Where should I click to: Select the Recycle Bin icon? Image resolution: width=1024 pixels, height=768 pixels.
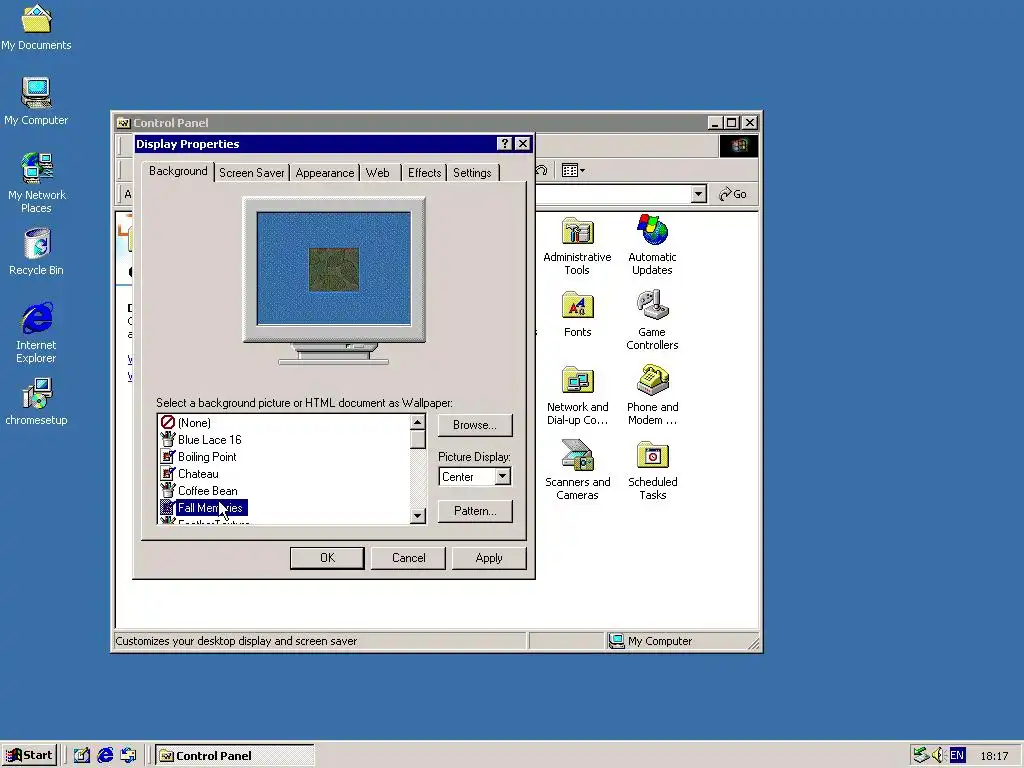[36, 252]
